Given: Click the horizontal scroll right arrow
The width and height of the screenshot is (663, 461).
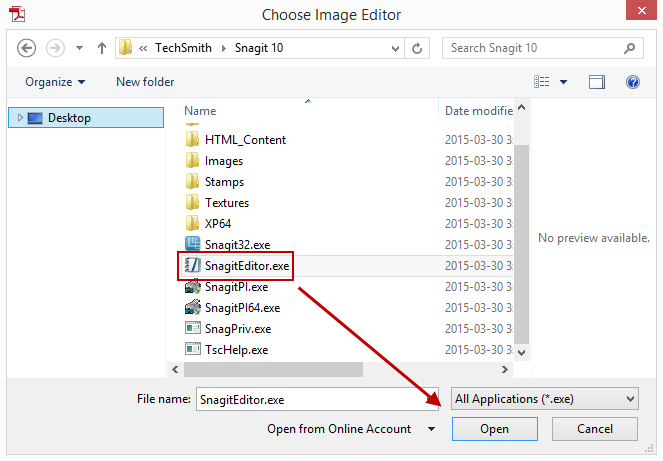Looking at the screenshot, I should (x=504, y=369).
